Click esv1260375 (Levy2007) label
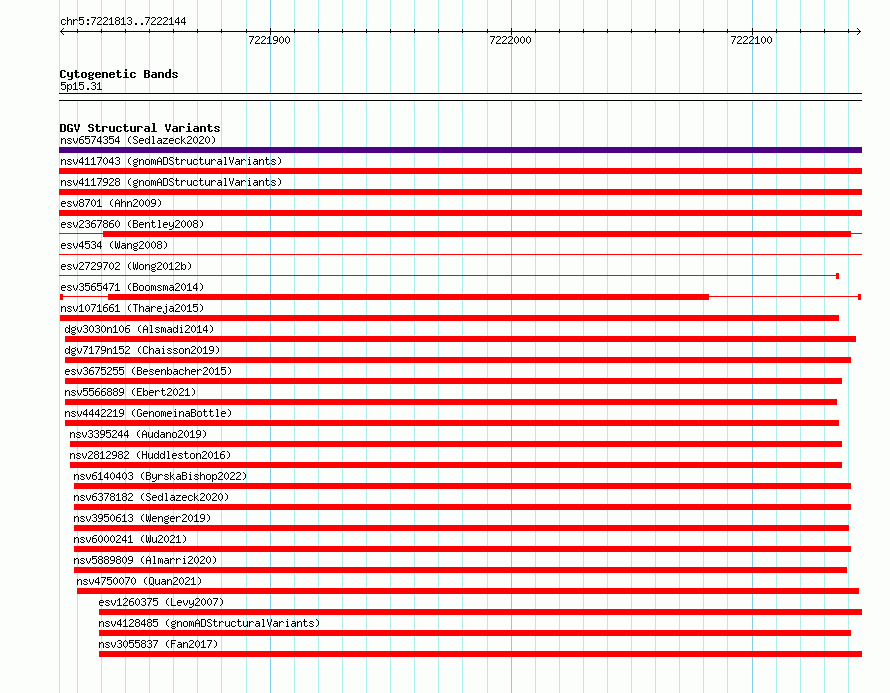Image resolution: width=890 pixels, height=693 pixels. coord(161,602)
